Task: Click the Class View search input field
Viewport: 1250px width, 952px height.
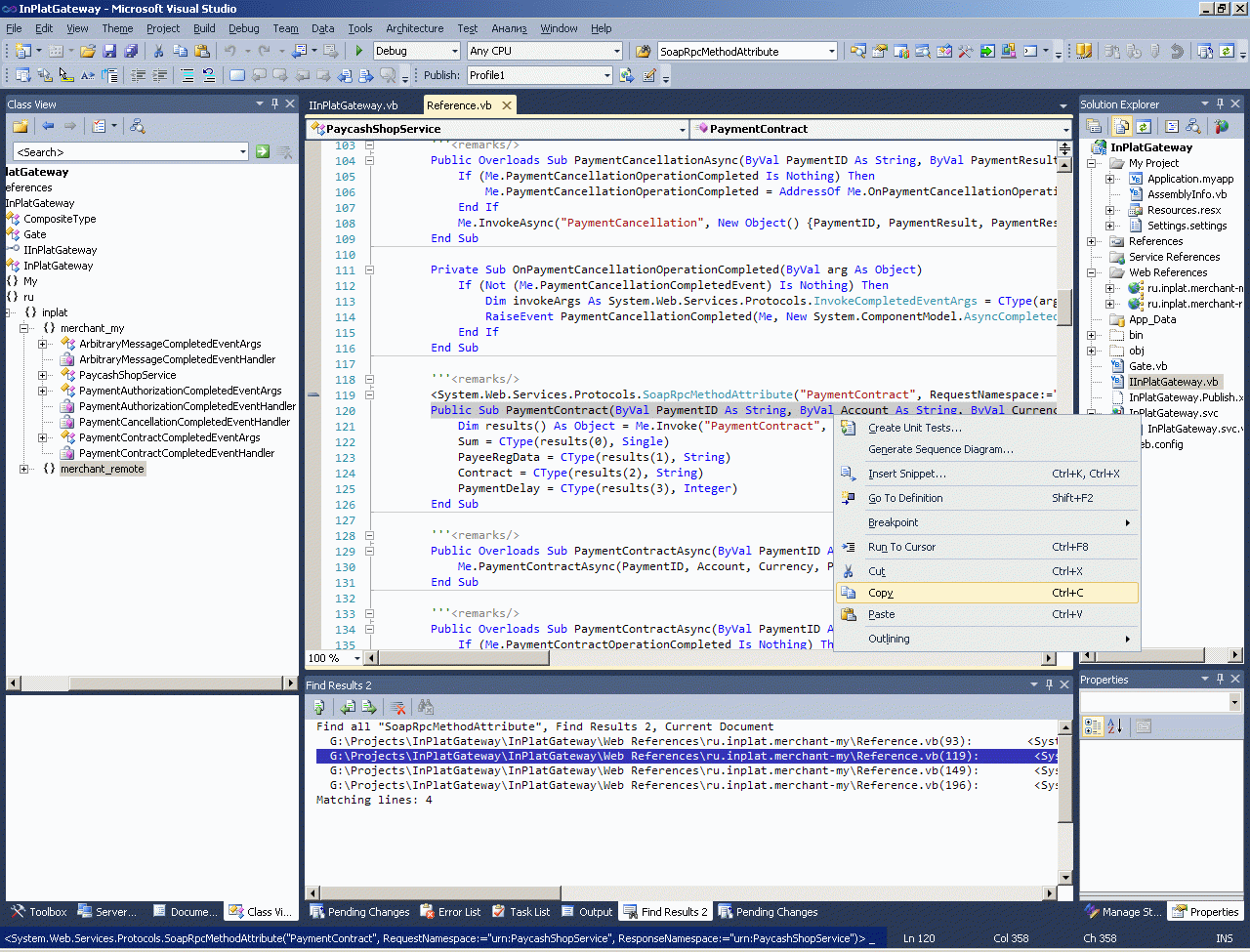Action: [125, 151]
